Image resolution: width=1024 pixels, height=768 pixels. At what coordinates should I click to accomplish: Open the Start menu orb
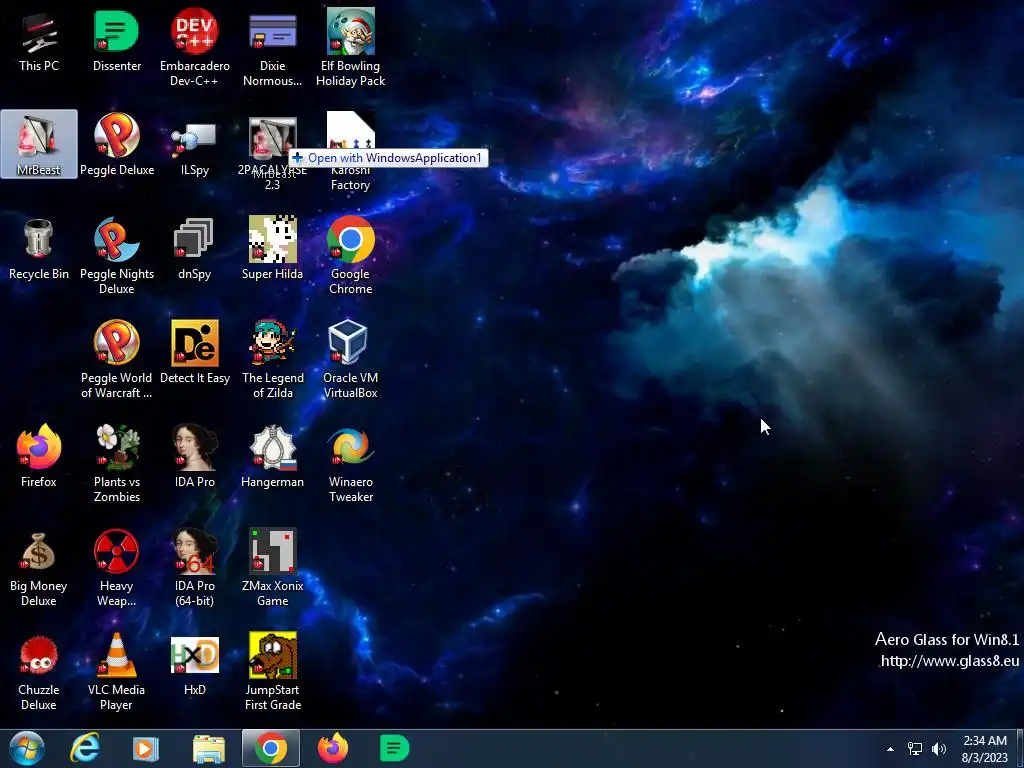click(26, 748)
